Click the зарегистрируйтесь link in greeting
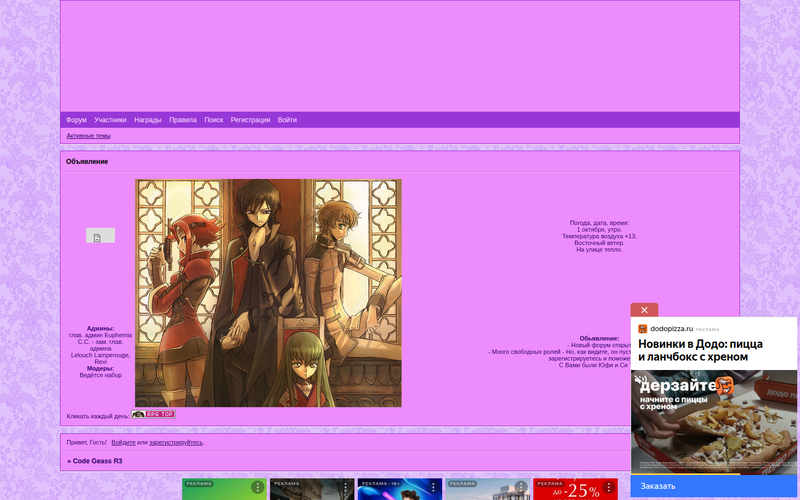Image resolution: width=800 pixels, height=500 pixels. (176, 442)
